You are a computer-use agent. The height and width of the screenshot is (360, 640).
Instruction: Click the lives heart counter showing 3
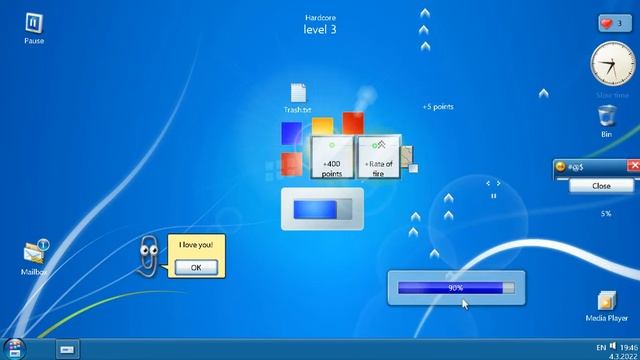coord(615,23)
